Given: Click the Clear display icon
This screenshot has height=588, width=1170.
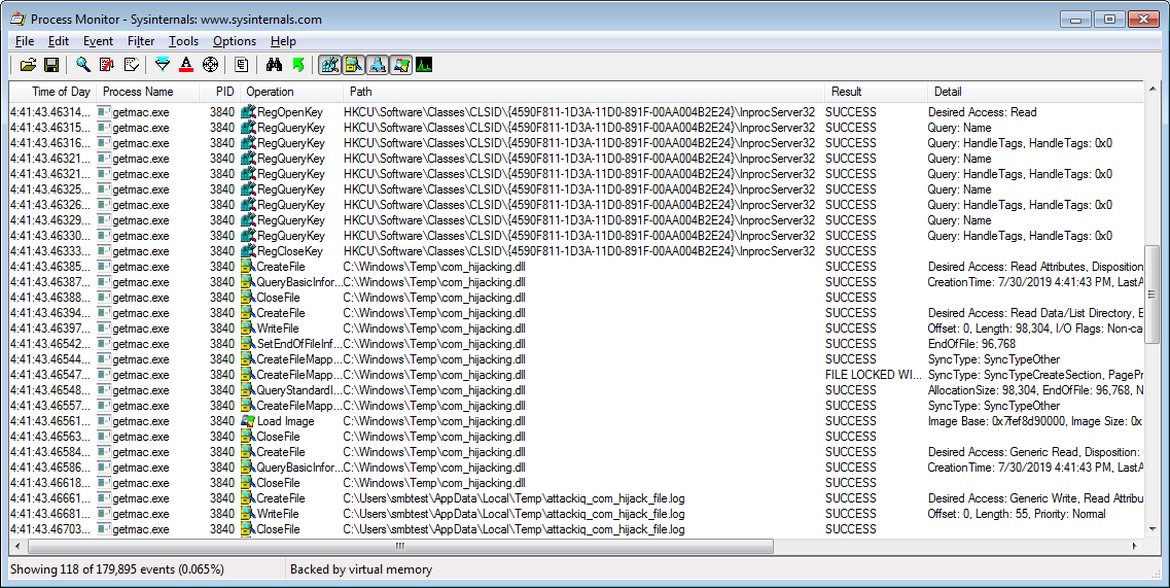Looking at the screenshot, I should point(131,65).
